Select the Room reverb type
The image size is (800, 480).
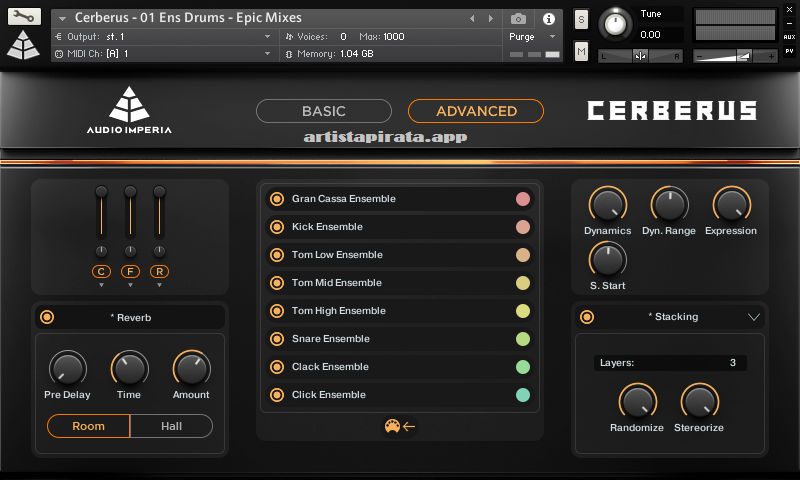pos(88,426)
